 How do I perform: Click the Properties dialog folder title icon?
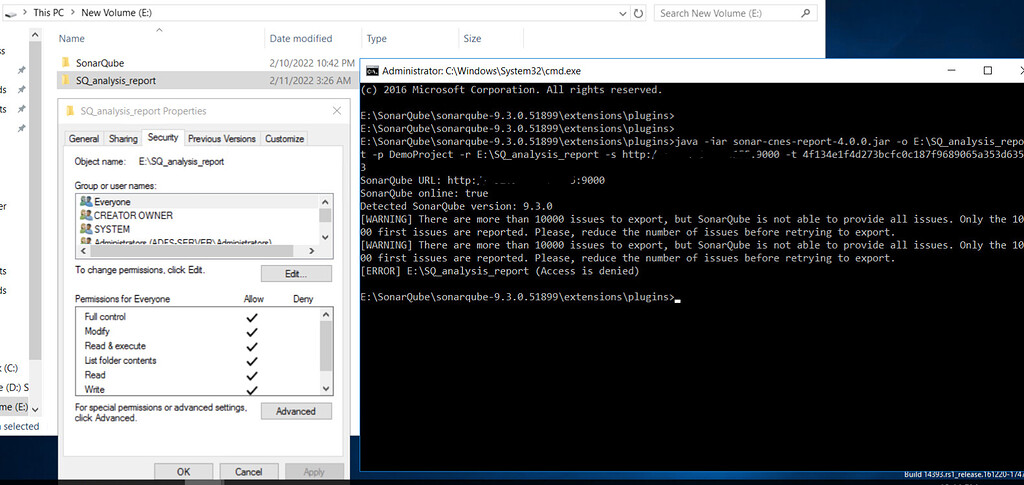tap(71, 111)
